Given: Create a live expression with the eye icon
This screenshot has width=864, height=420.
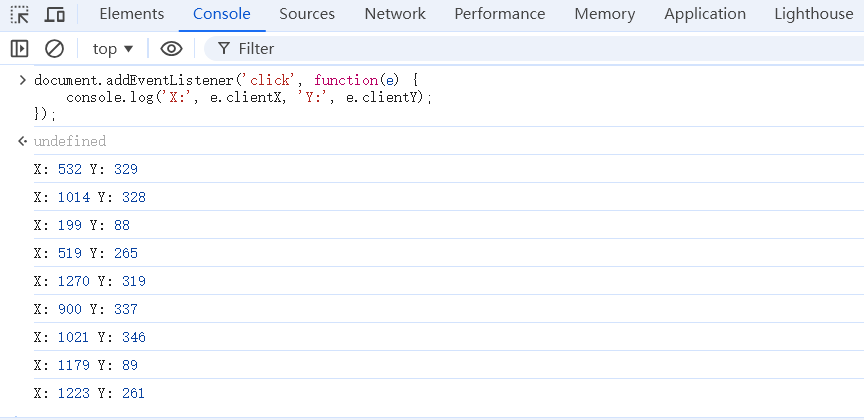Looking at the screenshot, I should point(171,49).
